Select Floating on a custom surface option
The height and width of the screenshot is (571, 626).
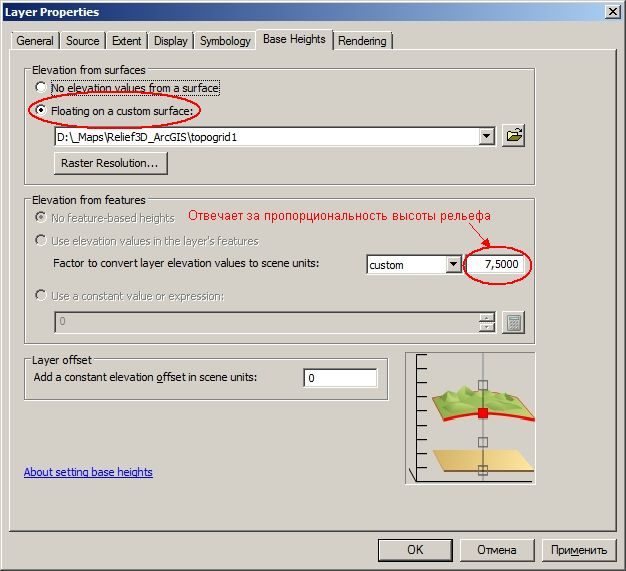point(41,110)
